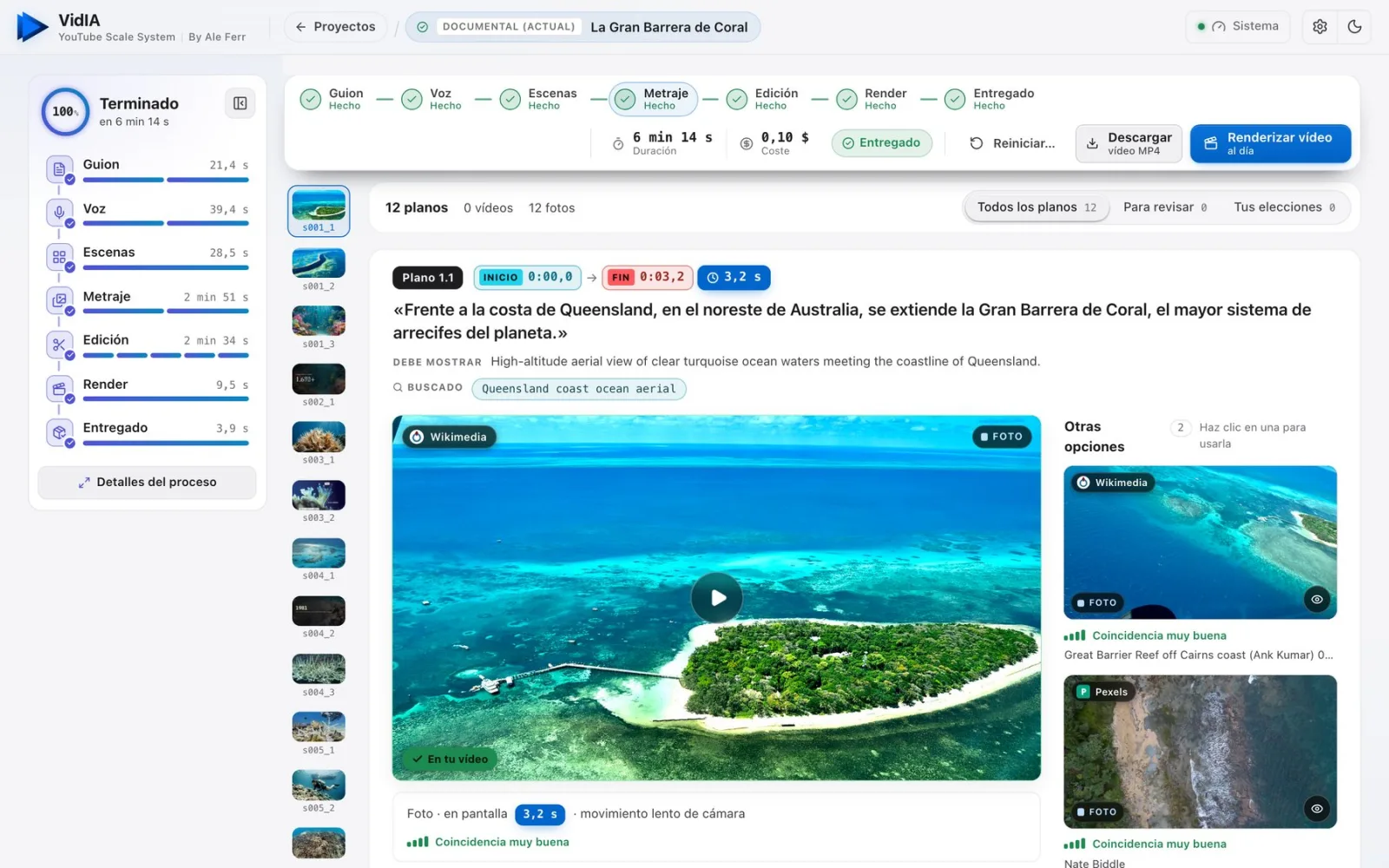Click the Edición scissors step icon

coord(59,345)
